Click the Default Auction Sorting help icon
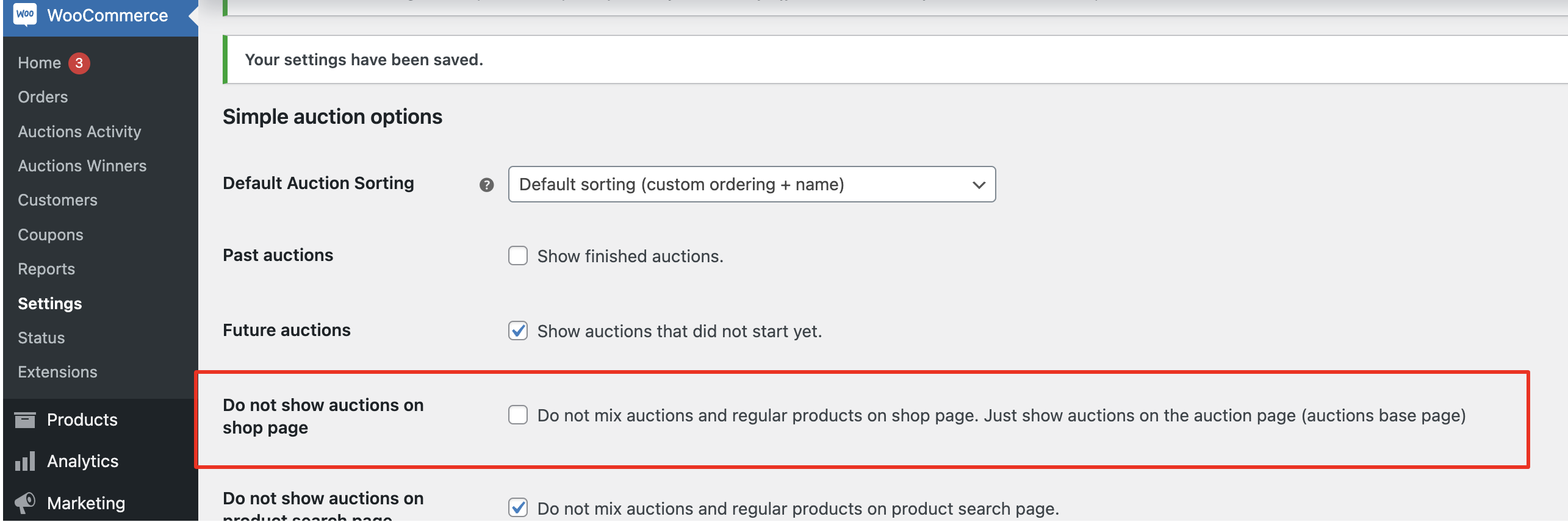Viewport: 1568px width, 522px height. pyautogui.click(x=486, y=185)
